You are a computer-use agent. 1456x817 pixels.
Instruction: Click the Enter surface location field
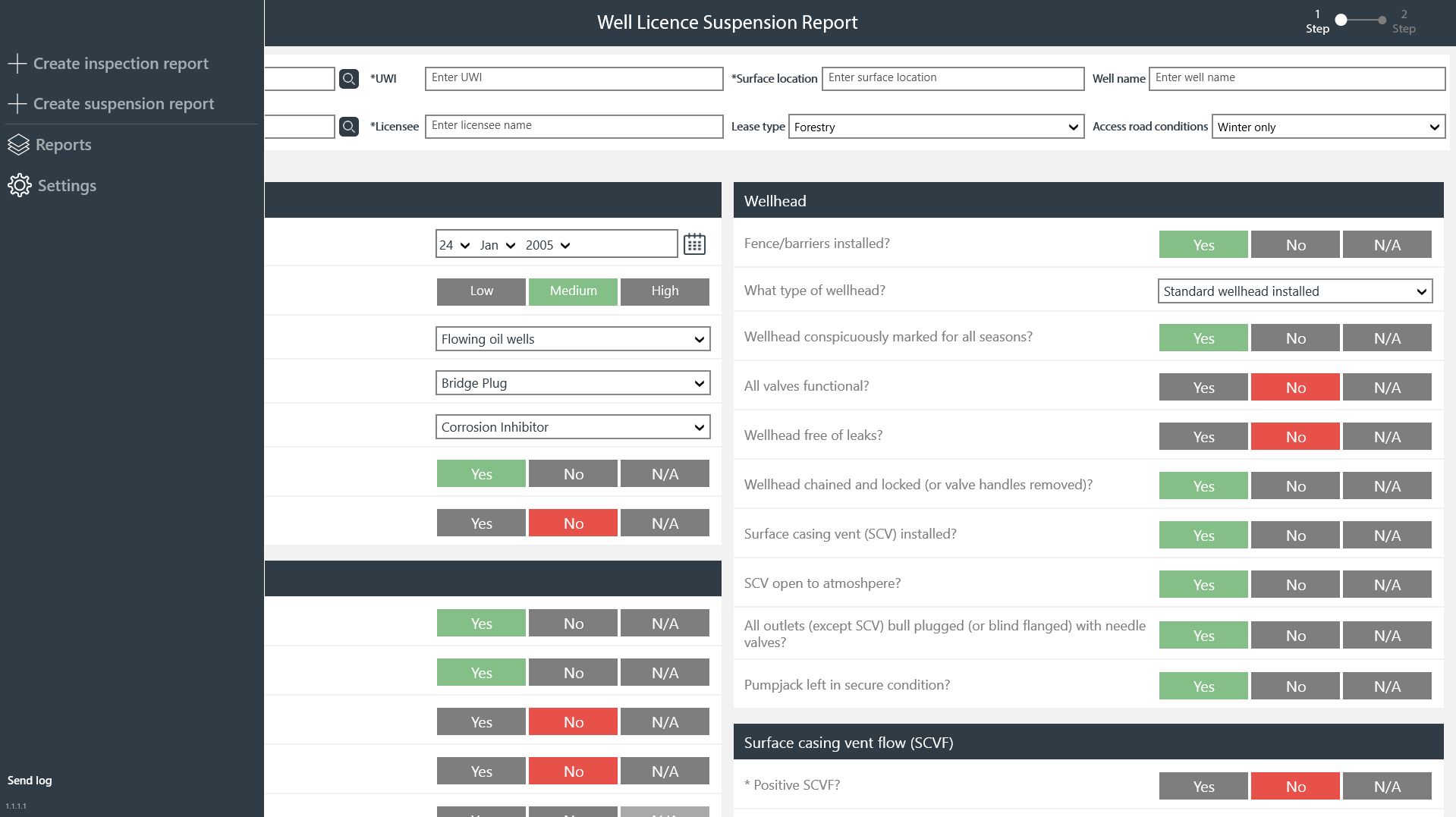coord(952,78)
